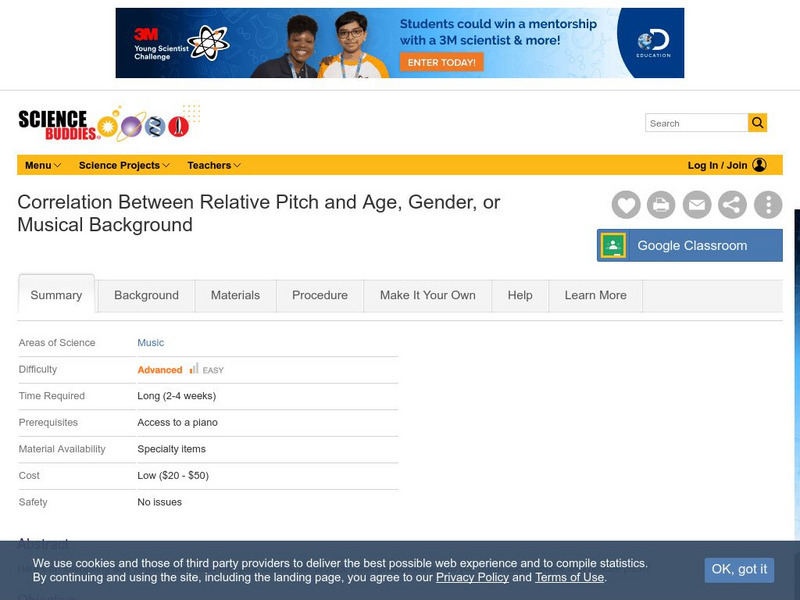Open more options via three-dot icon
The height and width of the screenshot is (600, 800).
point(766,204)
